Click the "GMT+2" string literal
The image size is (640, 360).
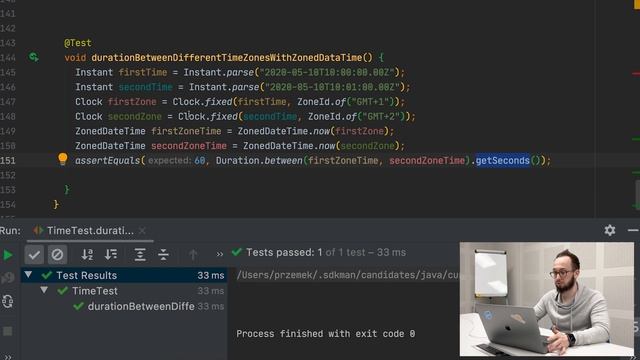click(x=382, y=116)
